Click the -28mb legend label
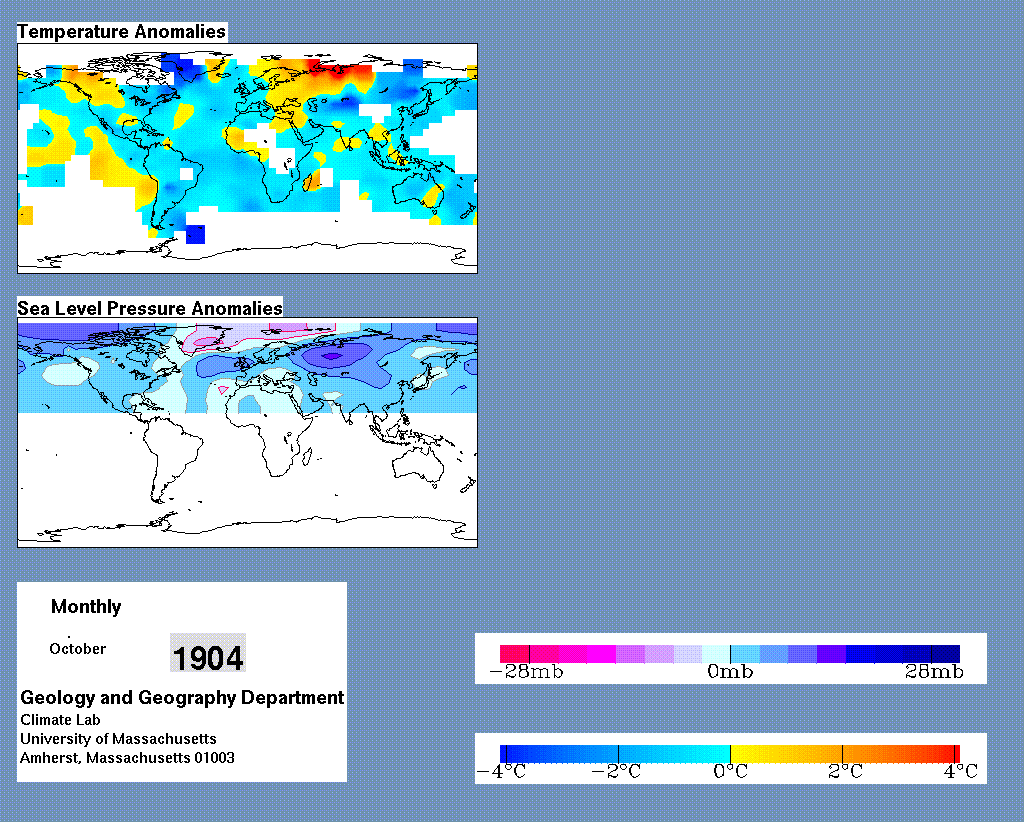Viewport: 1024px width, 822px height. (526, 672)
